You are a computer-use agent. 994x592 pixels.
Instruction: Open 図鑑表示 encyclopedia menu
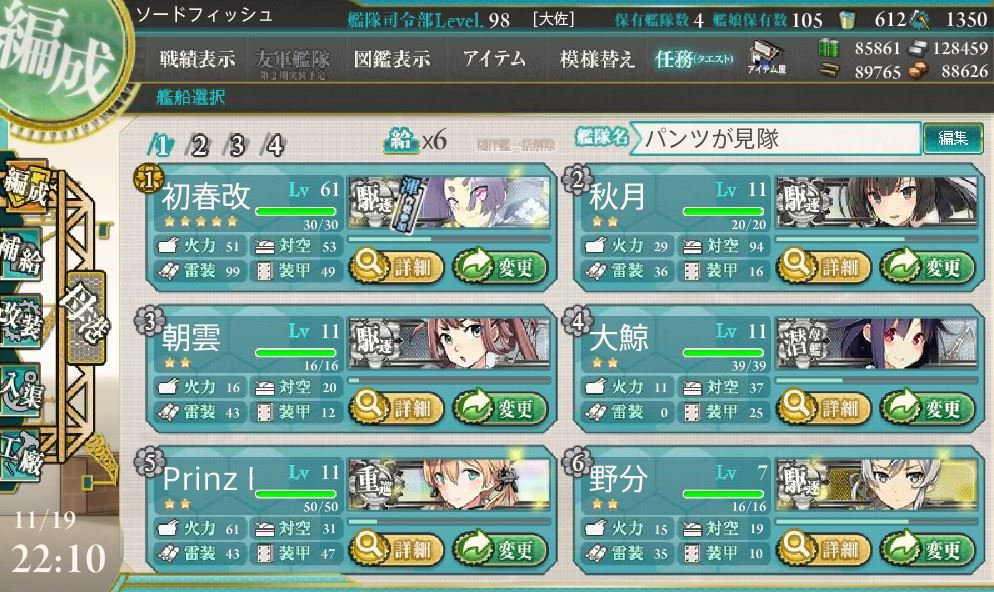pyautogui.click(x=392, y=59)
